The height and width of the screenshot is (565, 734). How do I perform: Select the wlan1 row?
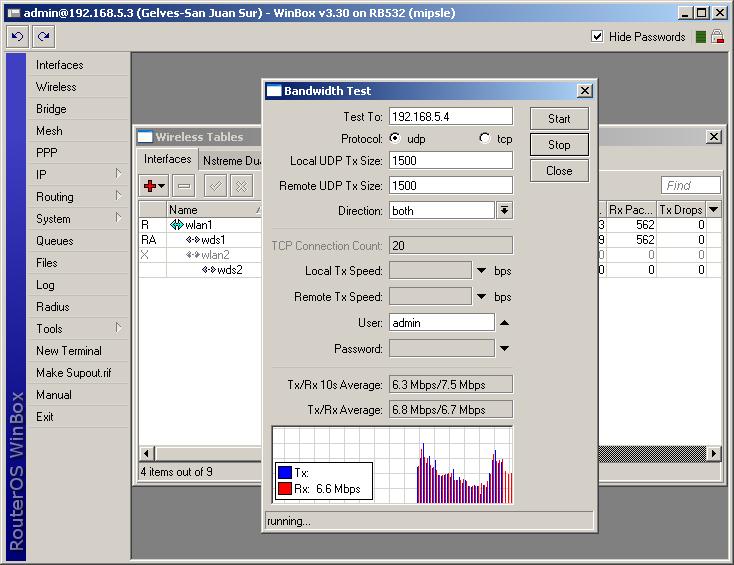(x=200, y=225)
